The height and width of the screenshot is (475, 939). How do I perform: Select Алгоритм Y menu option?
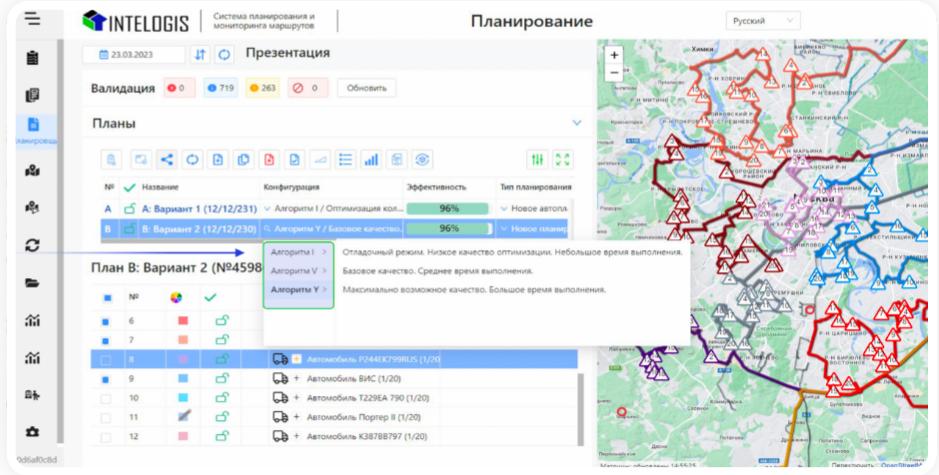pos(298,290)
